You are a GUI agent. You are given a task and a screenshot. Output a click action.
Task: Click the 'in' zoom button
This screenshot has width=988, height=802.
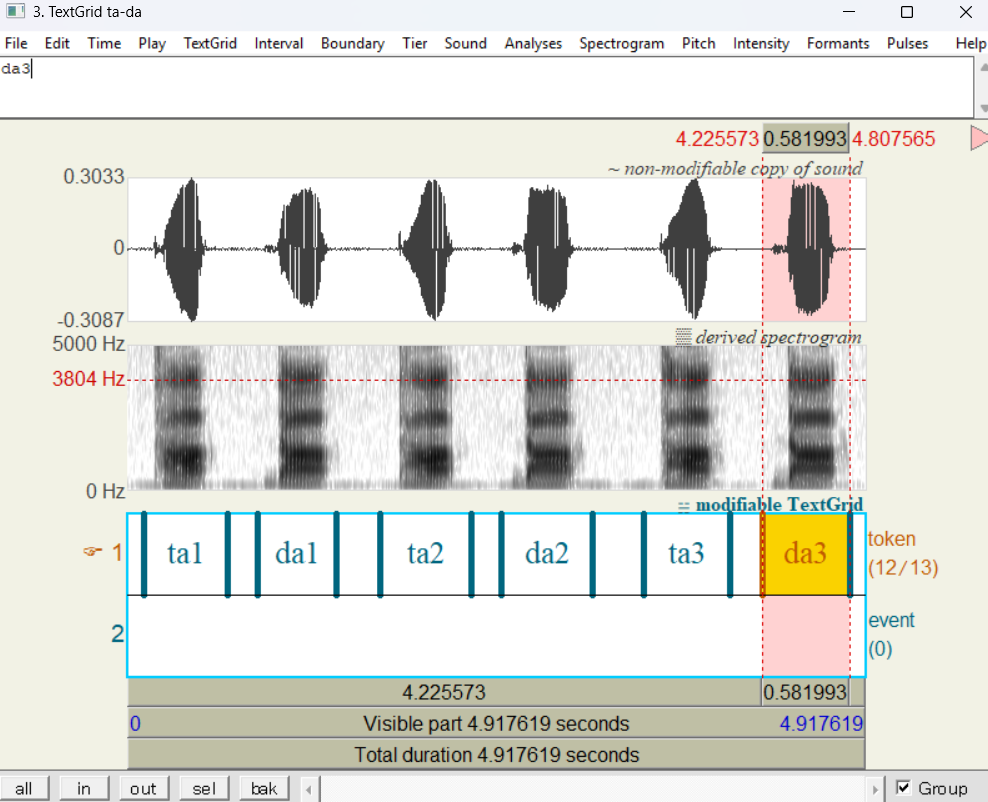tap(84, 788)
